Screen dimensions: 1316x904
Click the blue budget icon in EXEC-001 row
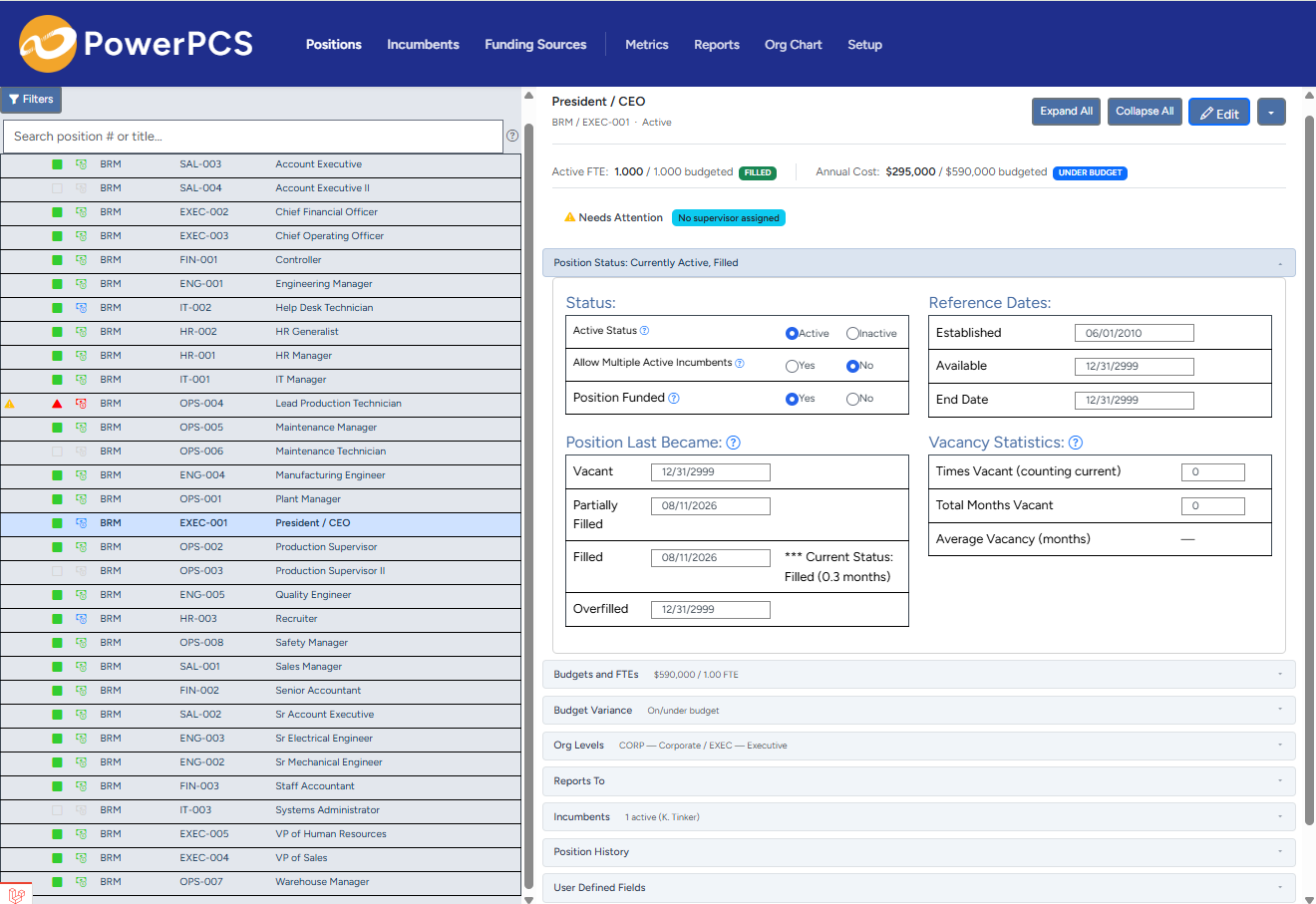point(81,523)
